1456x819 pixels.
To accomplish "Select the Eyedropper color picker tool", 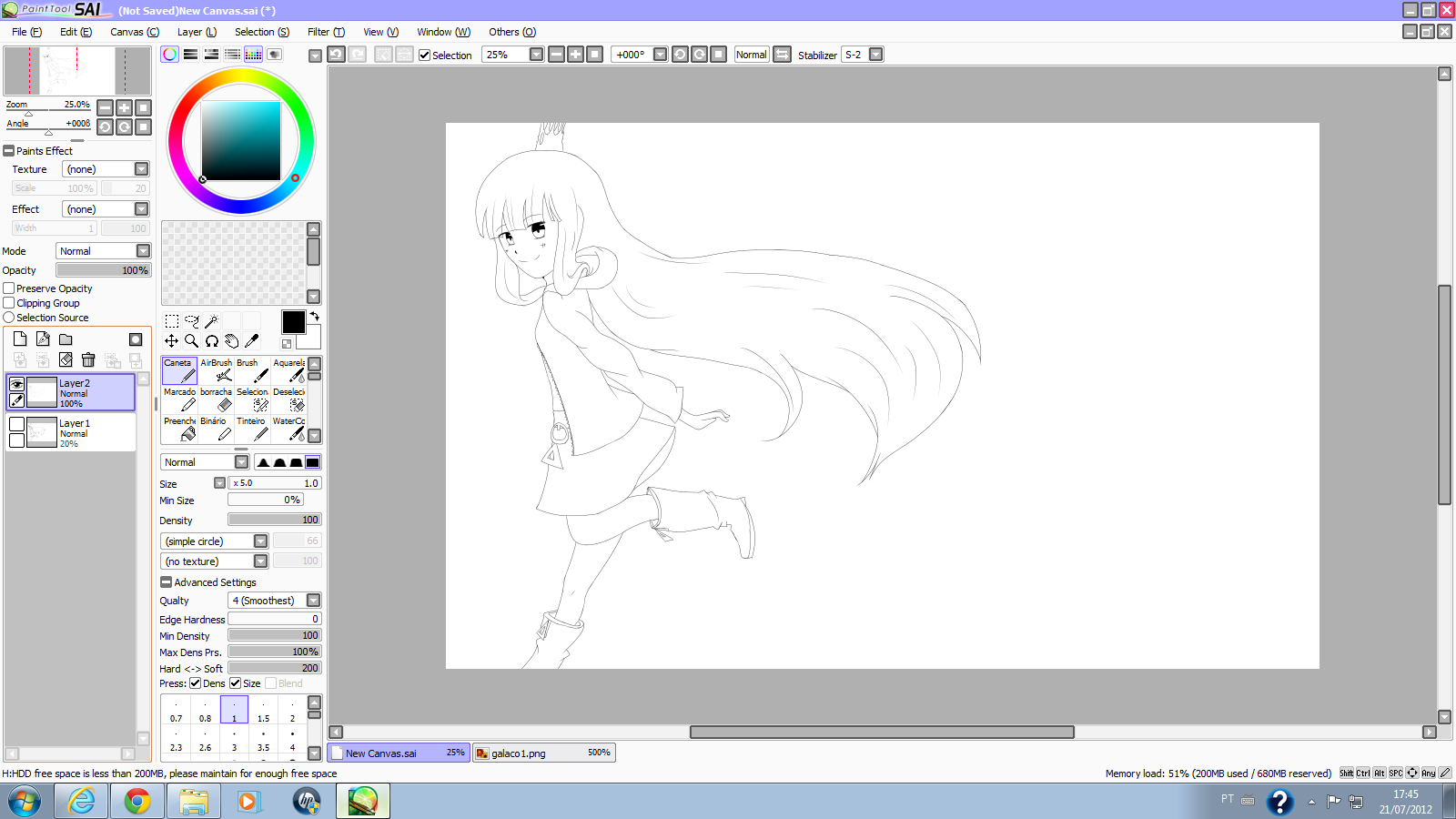I will click(251, 341).
